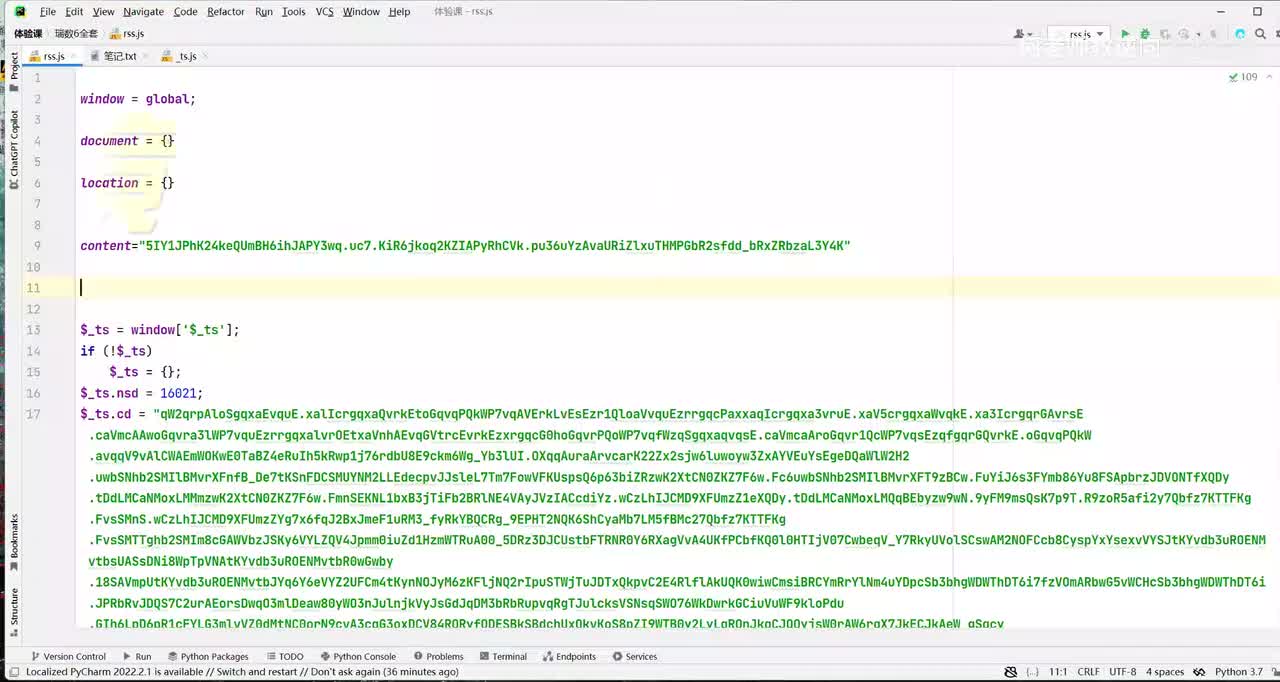Open the ChatGPT Copilot sidebar panel

pyautogui.click(x=14, y=148)
